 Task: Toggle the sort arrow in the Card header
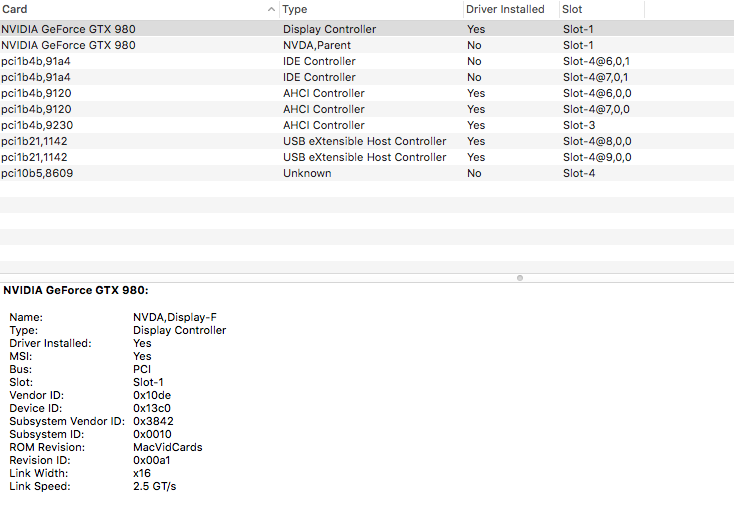(x=271, y=9)
